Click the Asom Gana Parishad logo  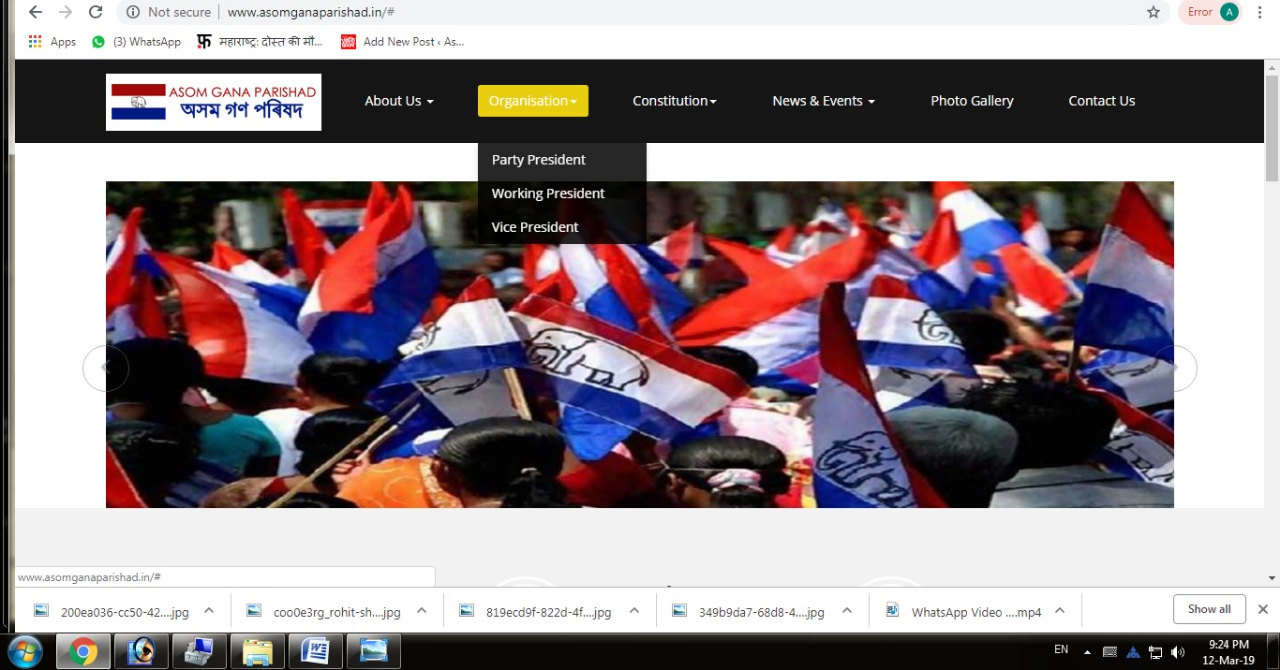(x=213, y=102)
